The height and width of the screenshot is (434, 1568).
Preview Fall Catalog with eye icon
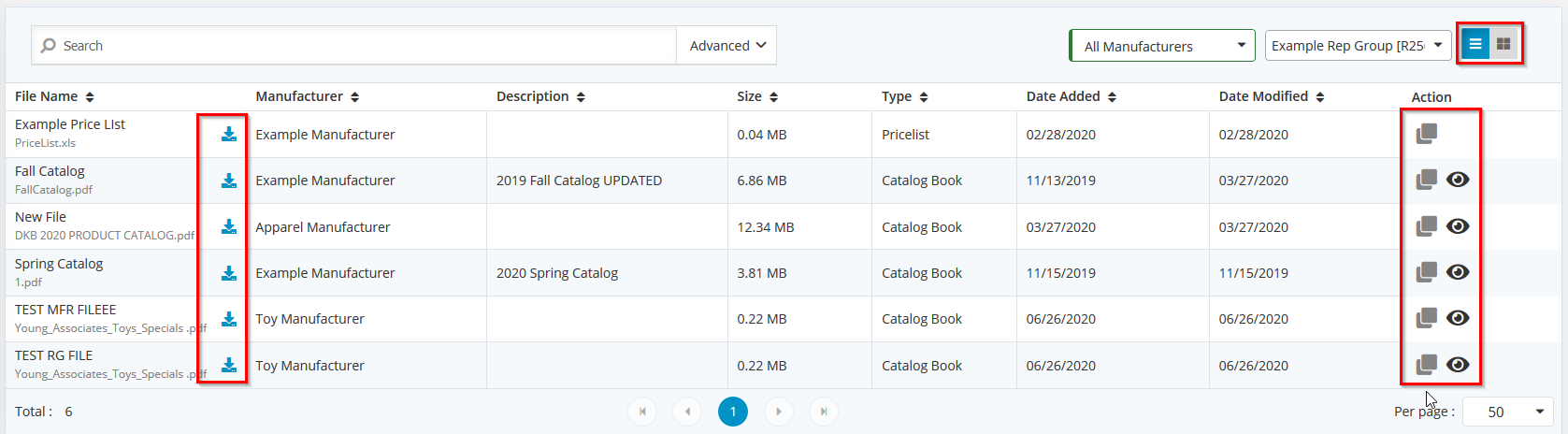pyautogui.click(x=1458, y=180)
